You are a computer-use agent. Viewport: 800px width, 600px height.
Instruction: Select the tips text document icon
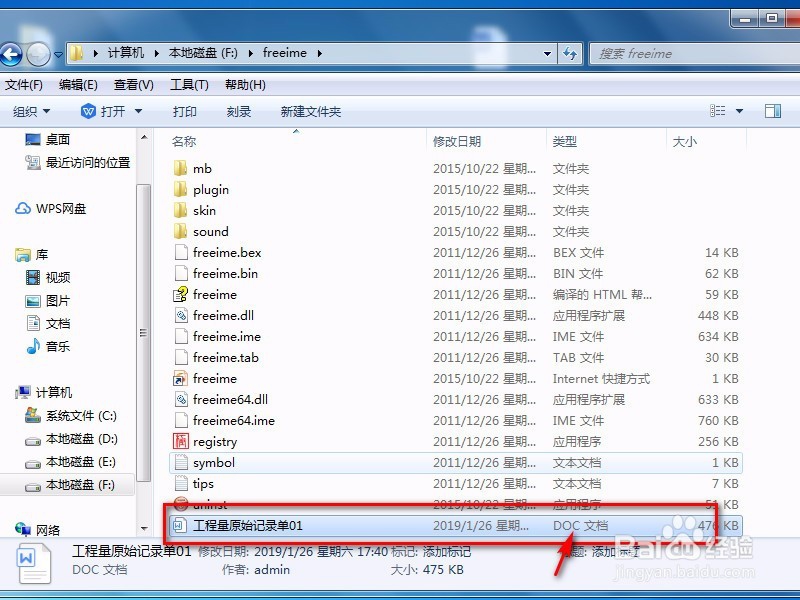[181, 483]
